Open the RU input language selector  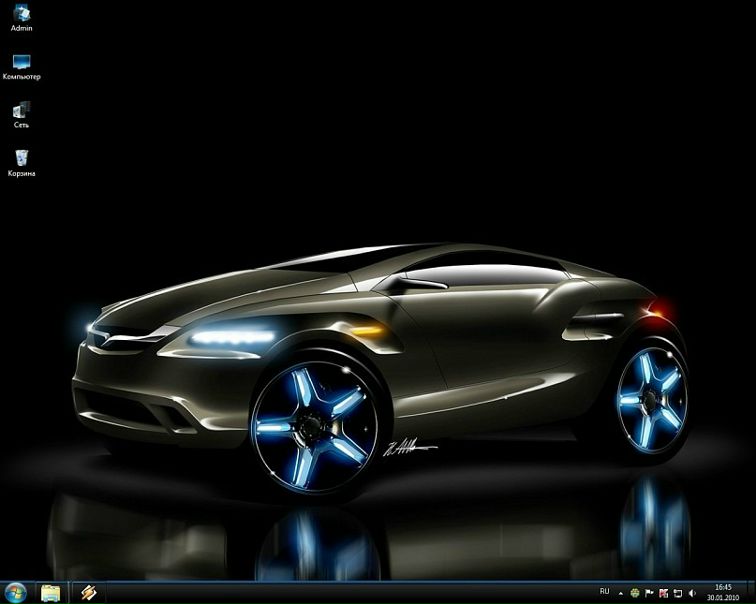[x=604, y=591]
